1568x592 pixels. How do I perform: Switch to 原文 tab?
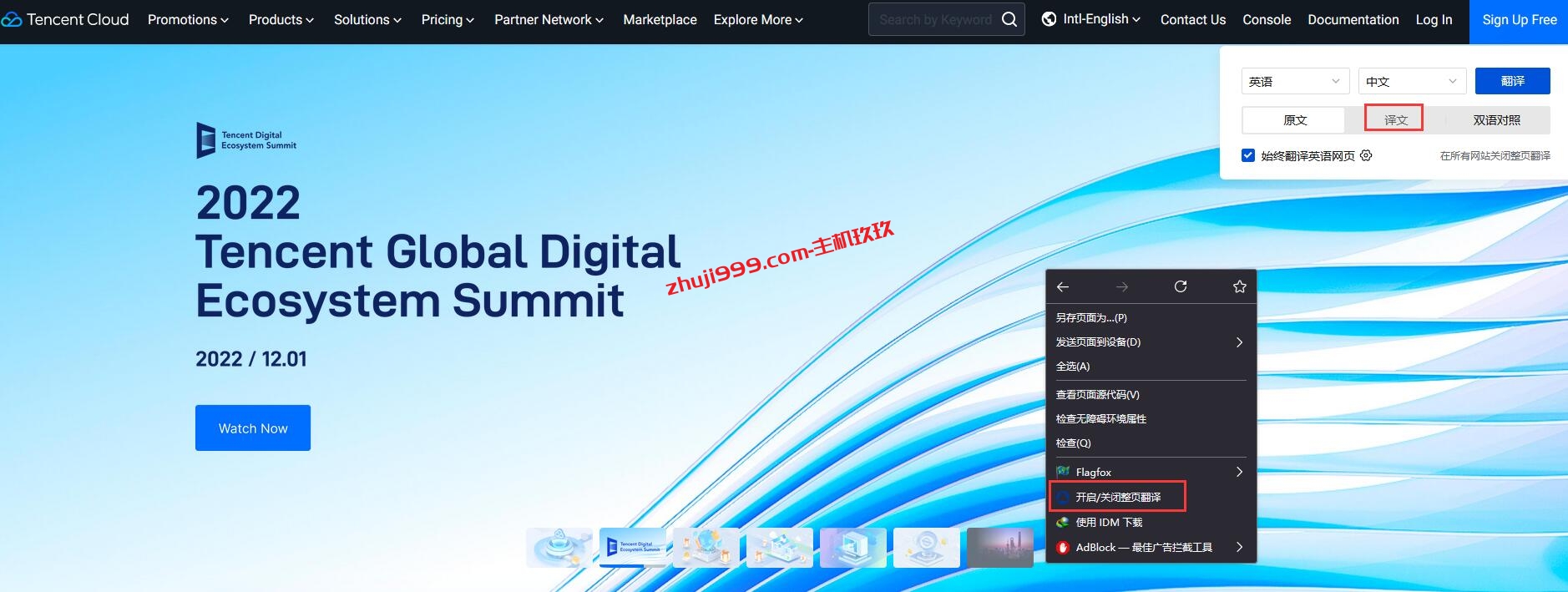pos(1294,120)
